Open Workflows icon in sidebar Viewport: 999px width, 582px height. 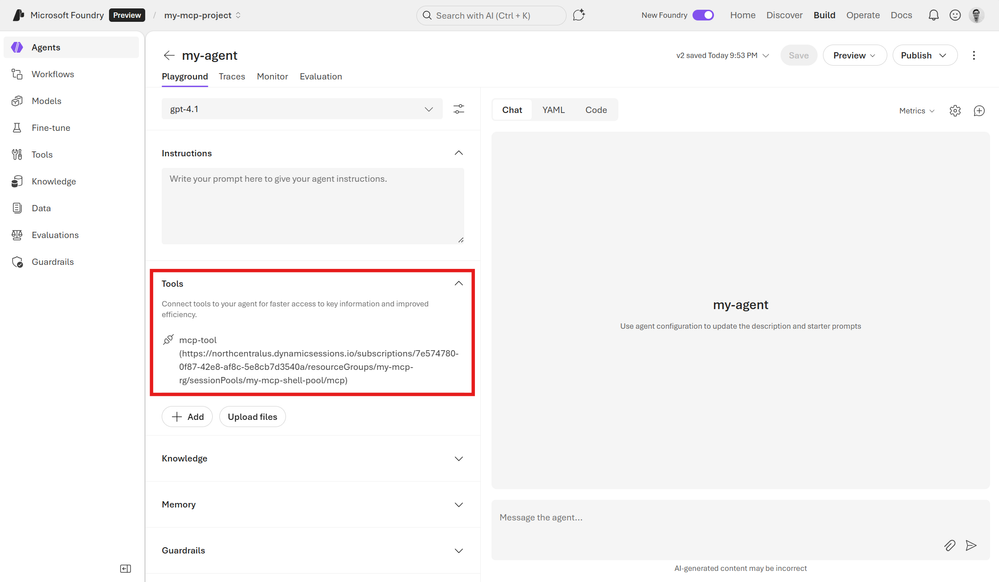(x=17, y=74)
